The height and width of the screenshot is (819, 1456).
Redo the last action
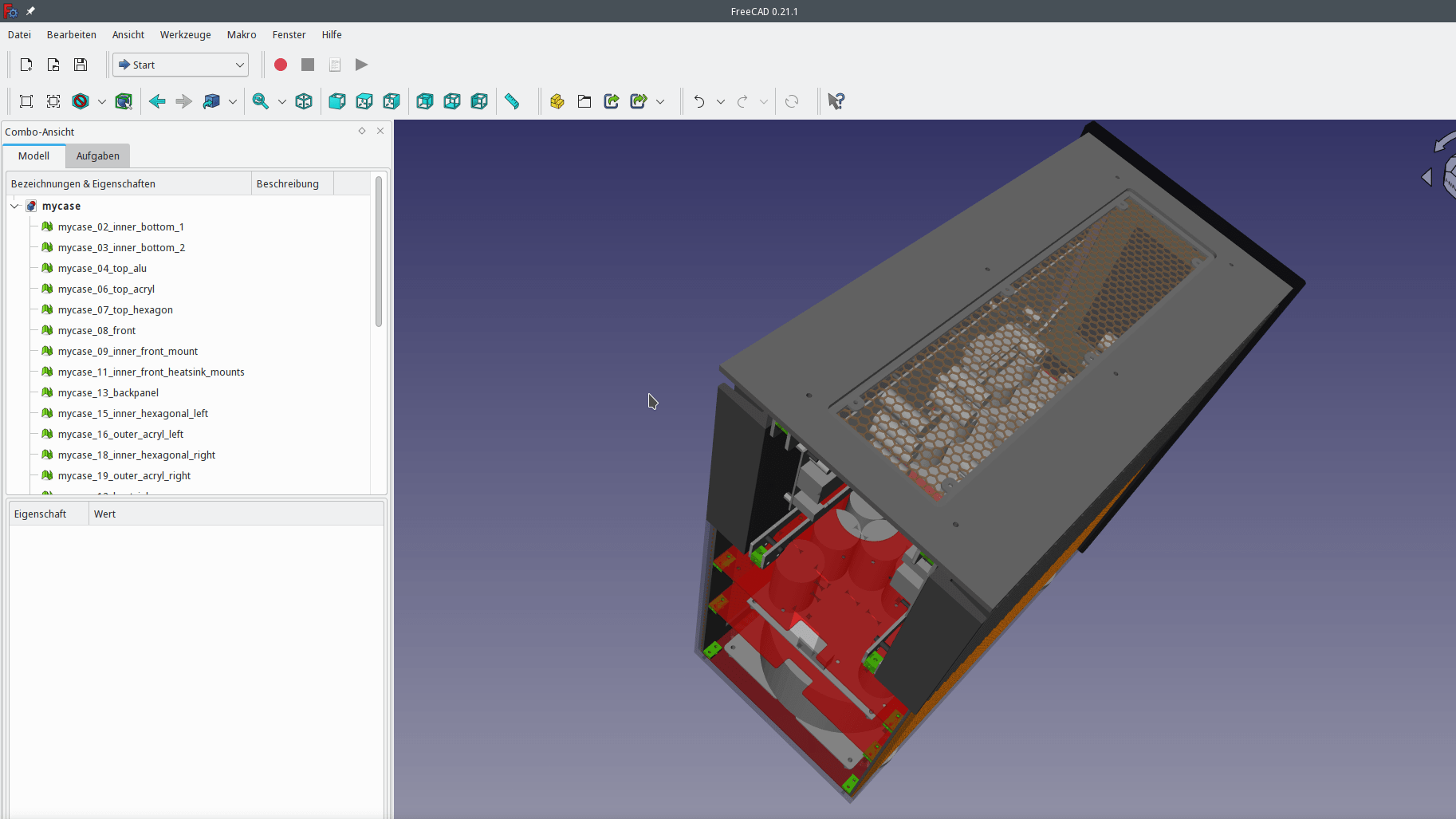click(742, 101)
